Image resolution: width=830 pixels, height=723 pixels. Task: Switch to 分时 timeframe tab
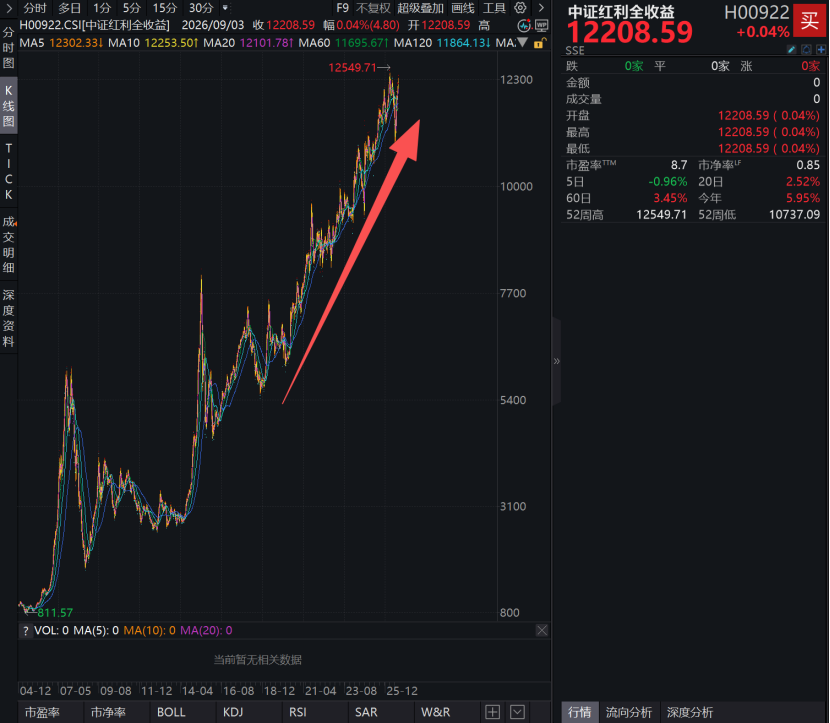click(35, 8)
